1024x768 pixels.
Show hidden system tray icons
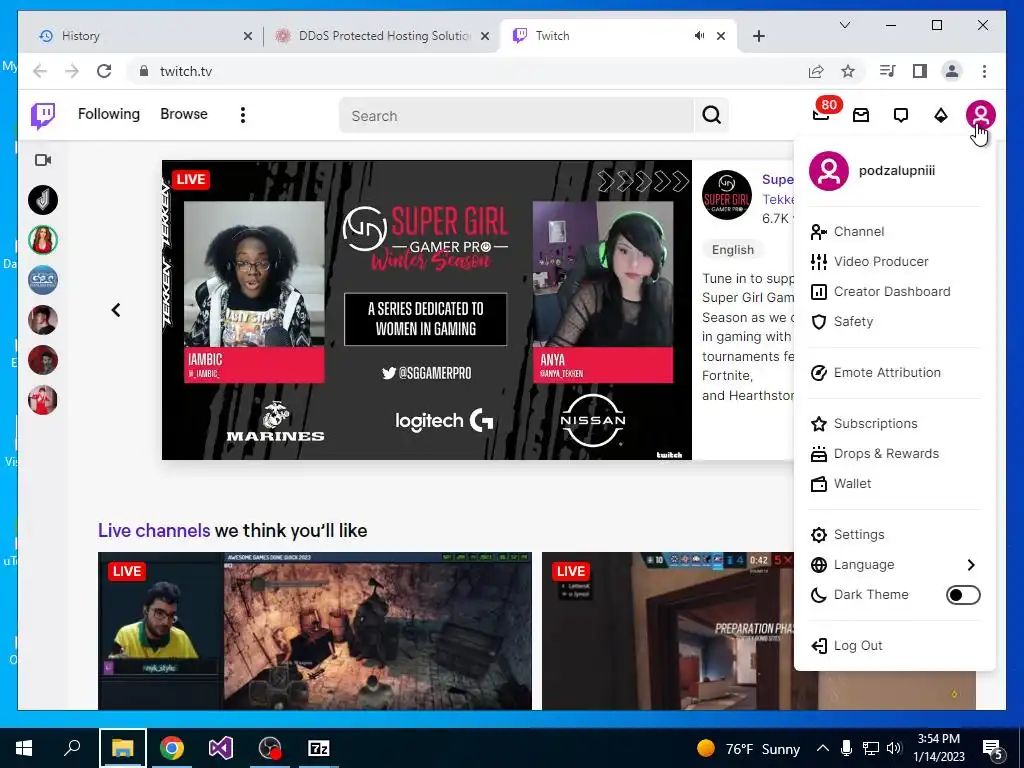click(823, 748)
